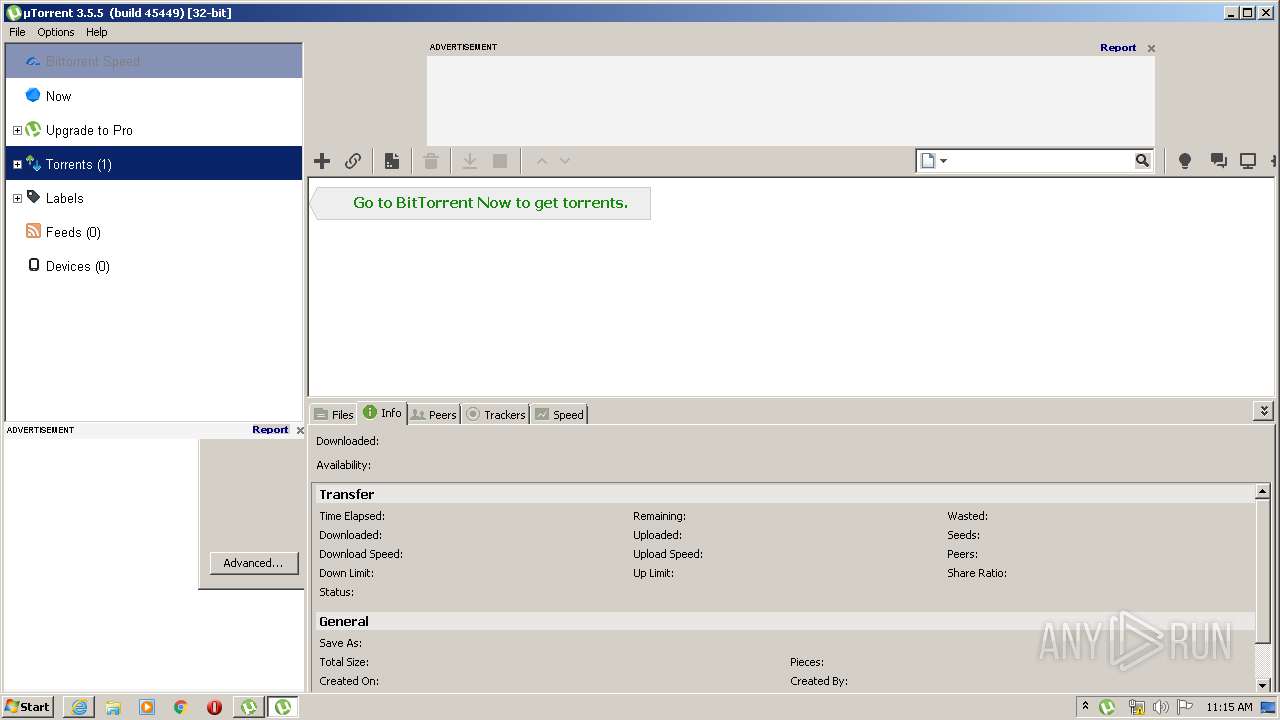Move torrent down the queue
This screenshot has width=1280, height=720.
(x=565, y=161)
